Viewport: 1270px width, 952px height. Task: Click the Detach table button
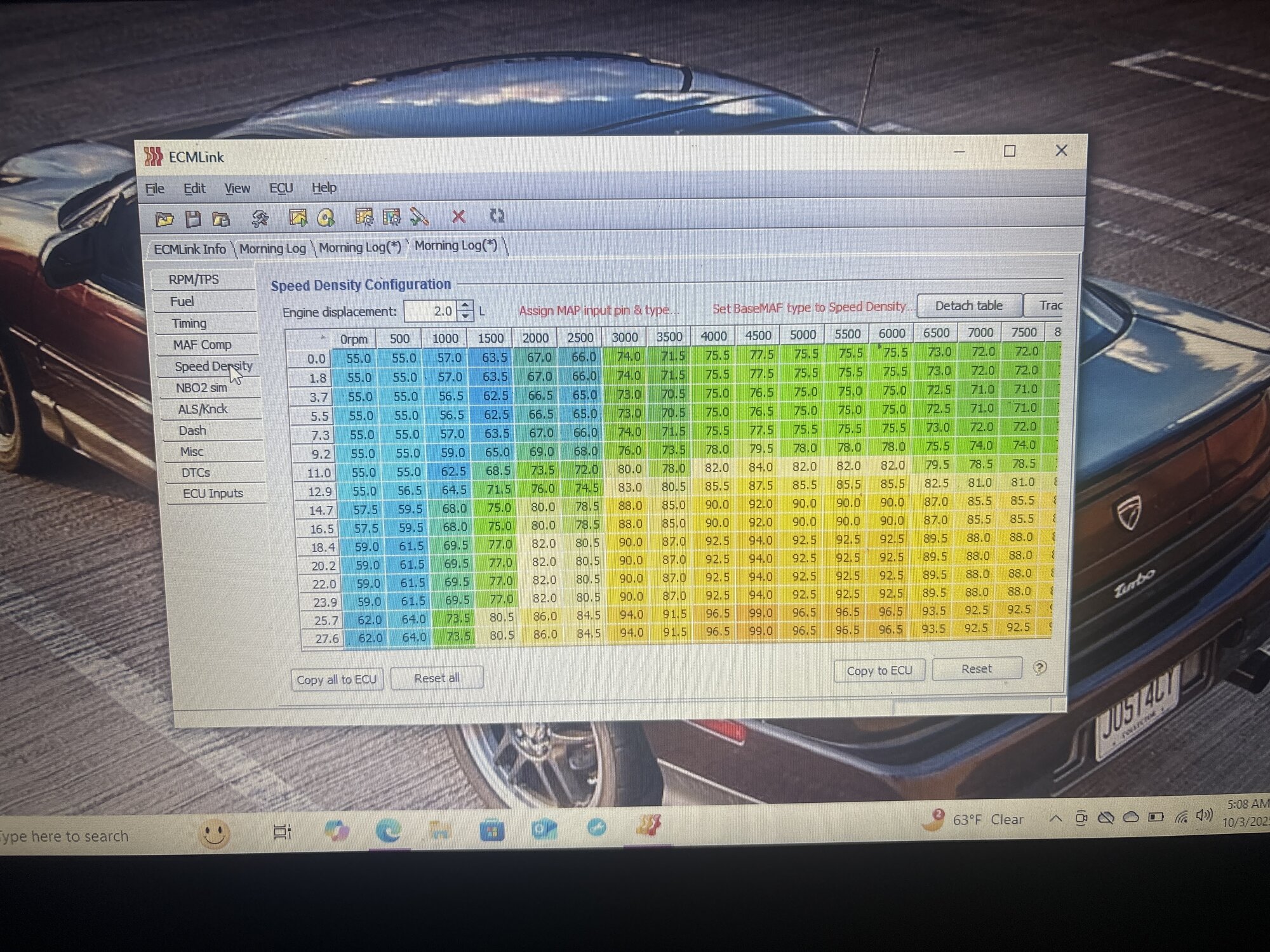[x=969, y=305]
